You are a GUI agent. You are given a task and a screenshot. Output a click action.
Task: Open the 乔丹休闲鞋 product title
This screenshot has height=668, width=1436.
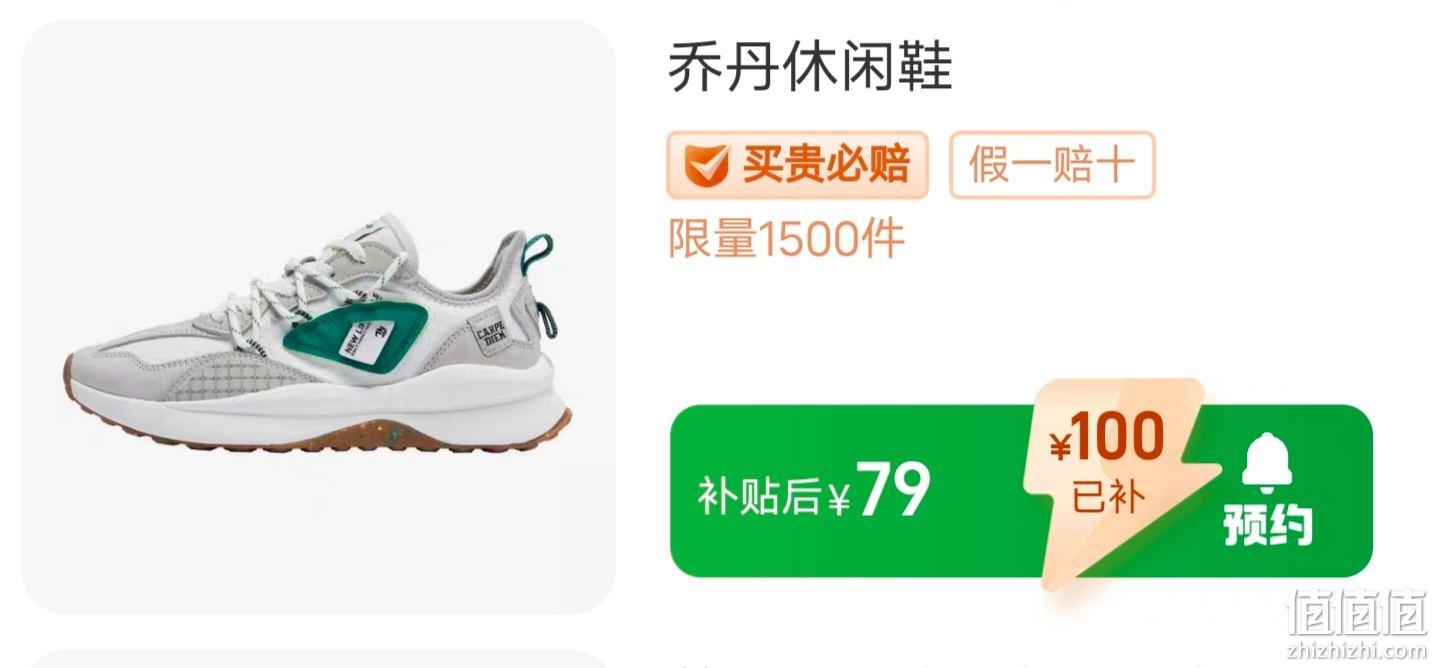tap(810, 68)
